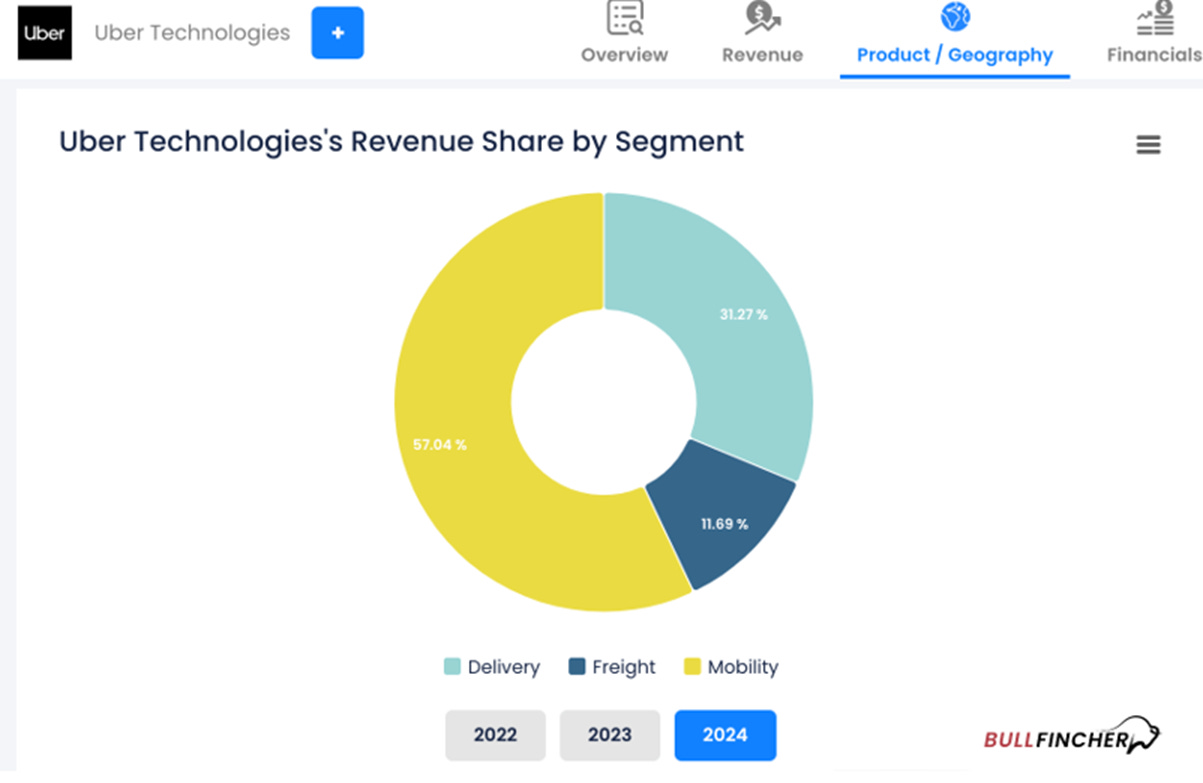Click the Mobility legend label
This screenshot has width=1203, height=783.
(x=743, y=667)
